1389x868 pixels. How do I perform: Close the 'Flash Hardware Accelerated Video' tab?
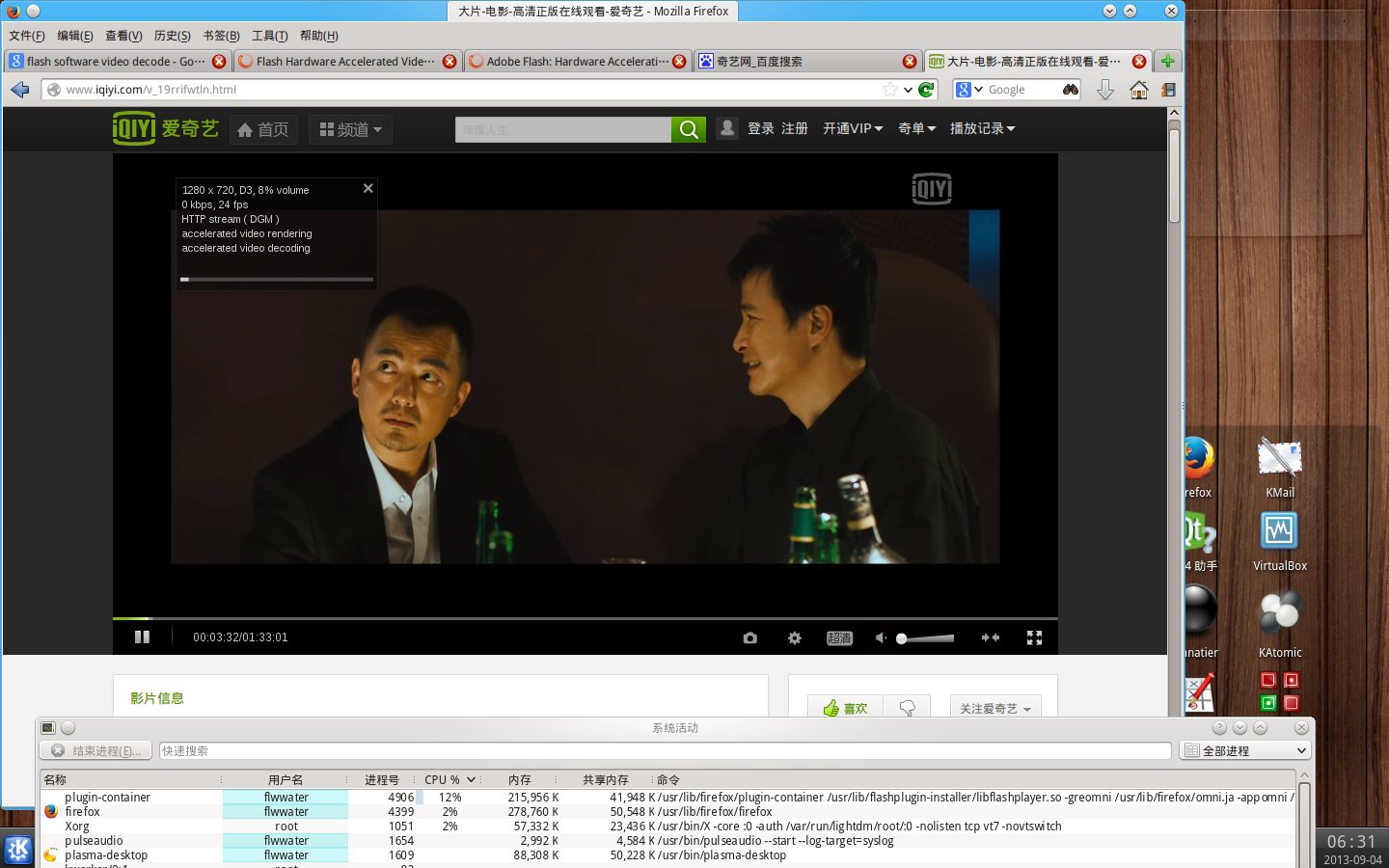coord(449,61)
